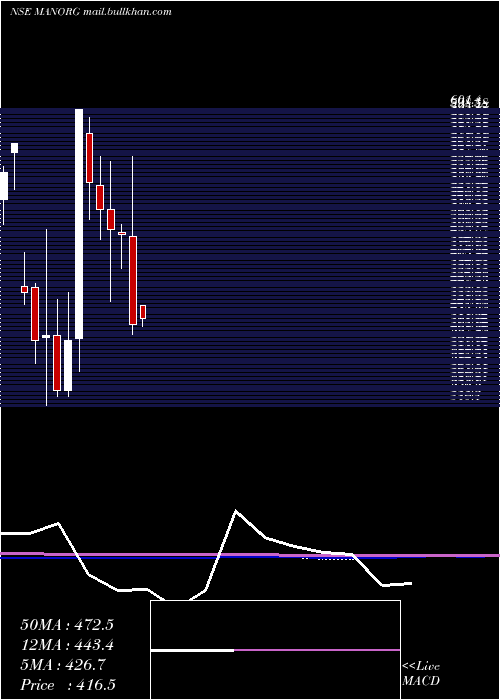
Task: Click the '12MA : 443.4' value
Action: click(67, 645)
